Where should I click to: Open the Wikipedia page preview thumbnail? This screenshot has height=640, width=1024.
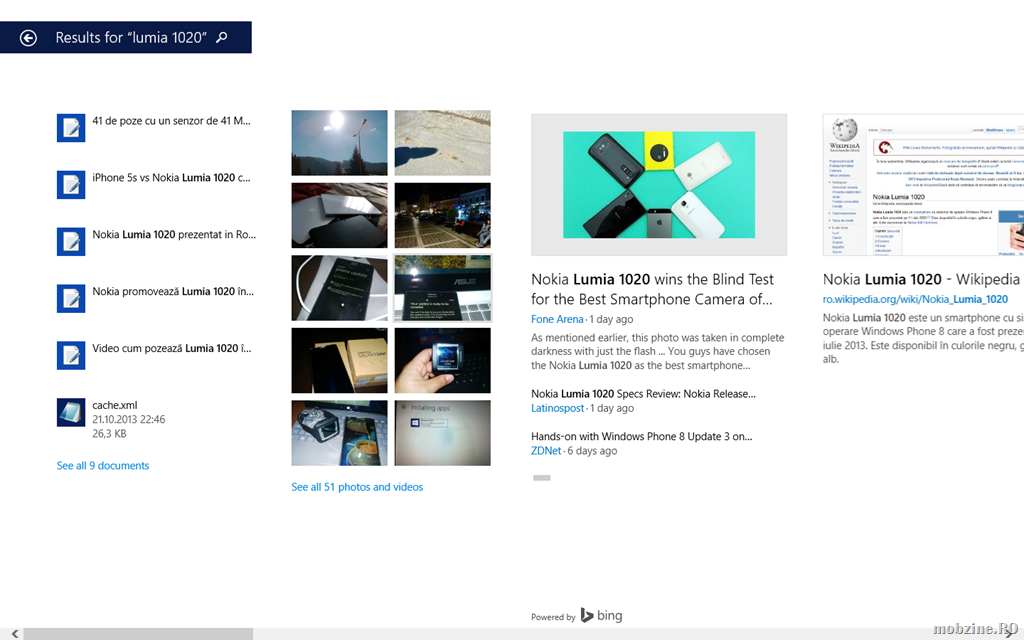coord(923,185)
